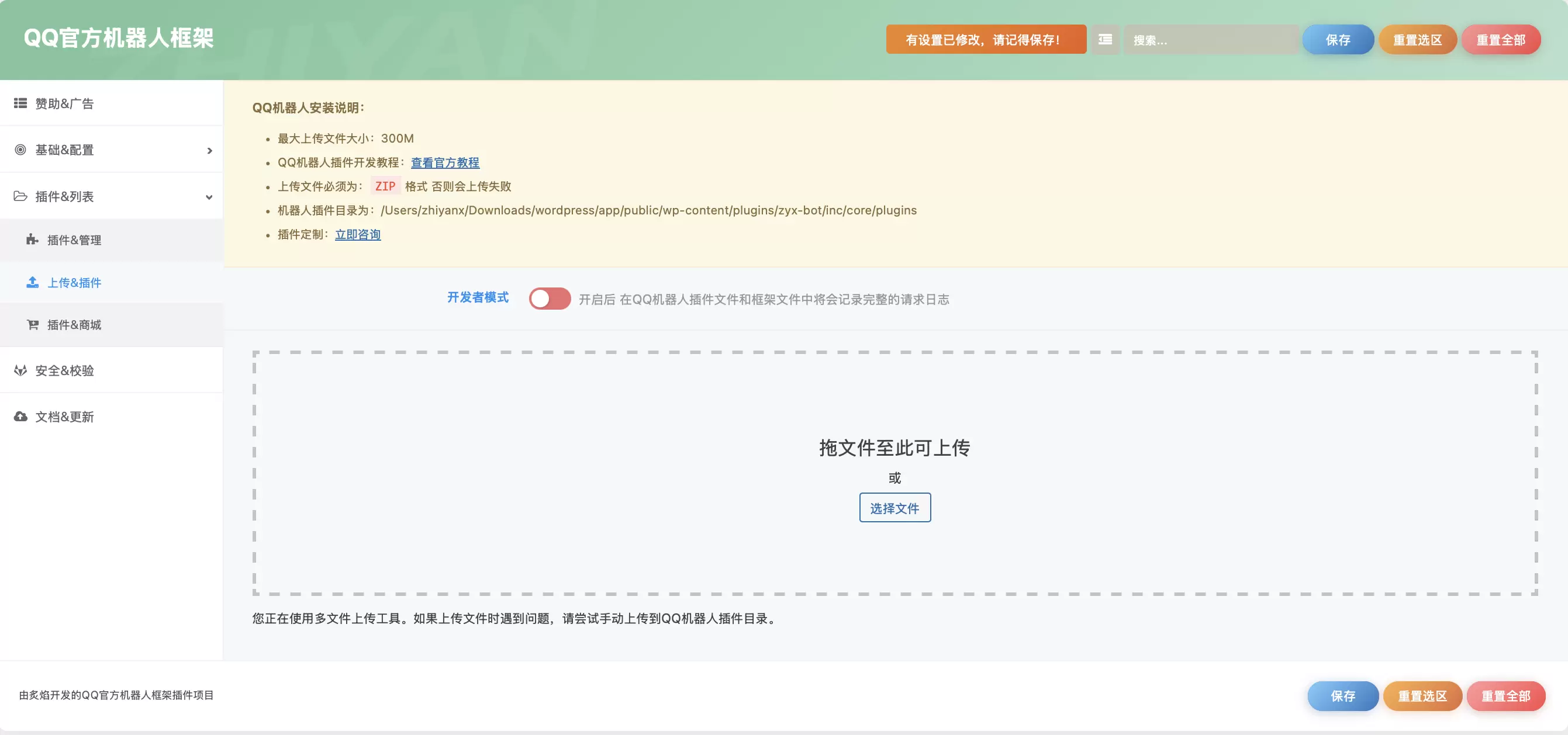Click the cloud icon beside 文档&更新
The image size is (1568, 735).
tap(20, 417)
